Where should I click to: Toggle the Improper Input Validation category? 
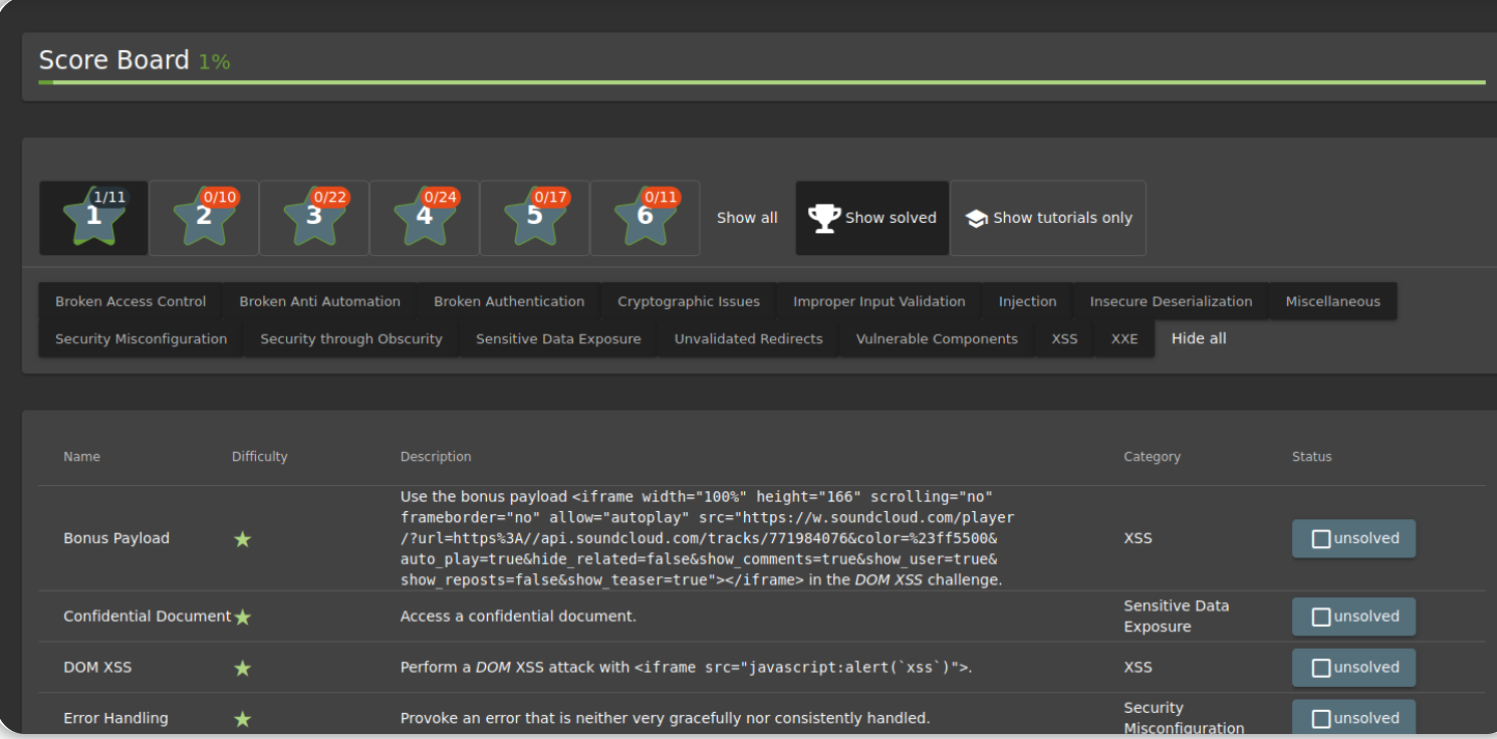(x=879, y=301)
